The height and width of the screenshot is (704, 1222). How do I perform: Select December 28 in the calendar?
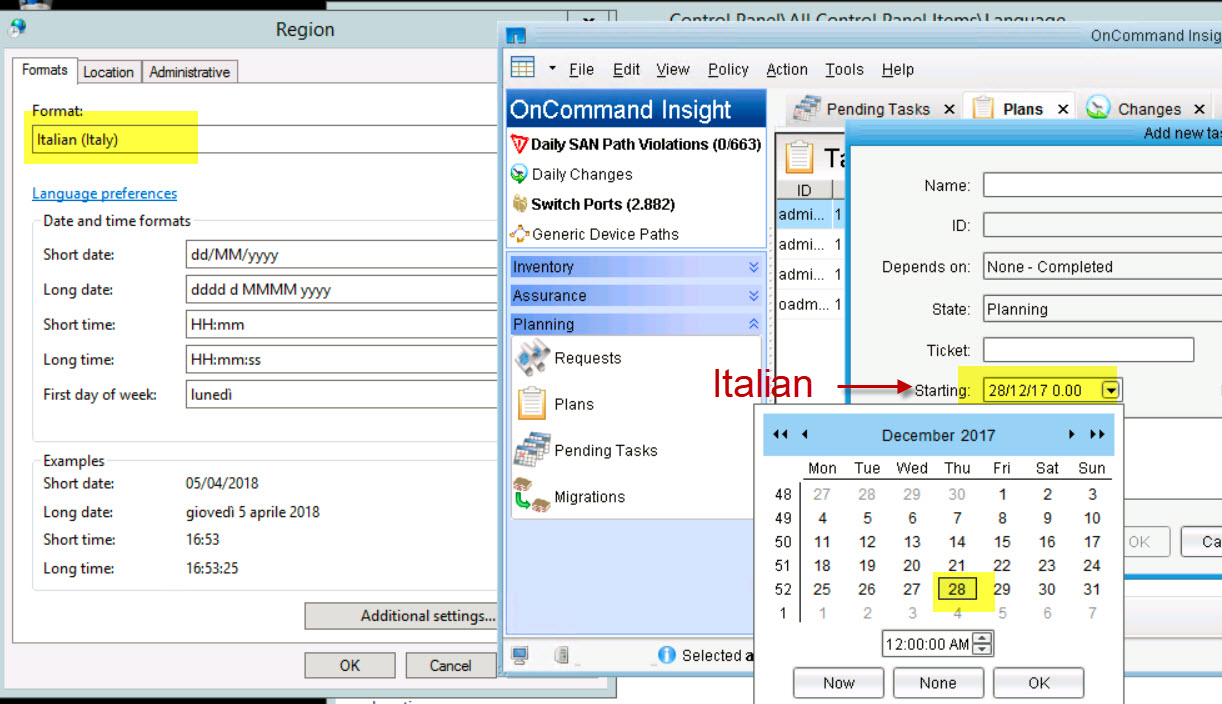957,590
